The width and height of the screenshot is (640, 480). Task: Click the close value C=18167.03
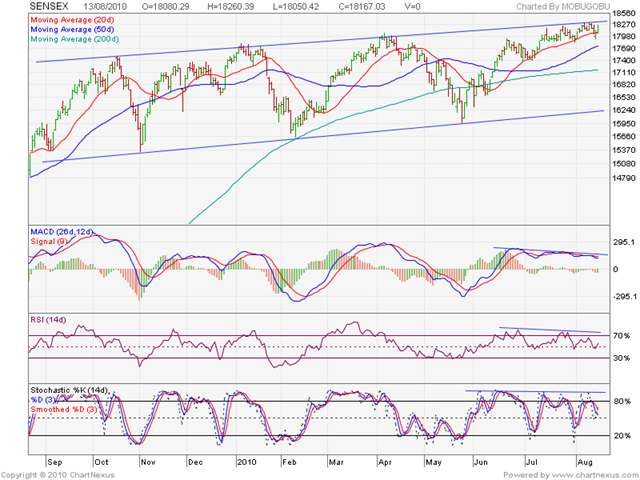362,7
